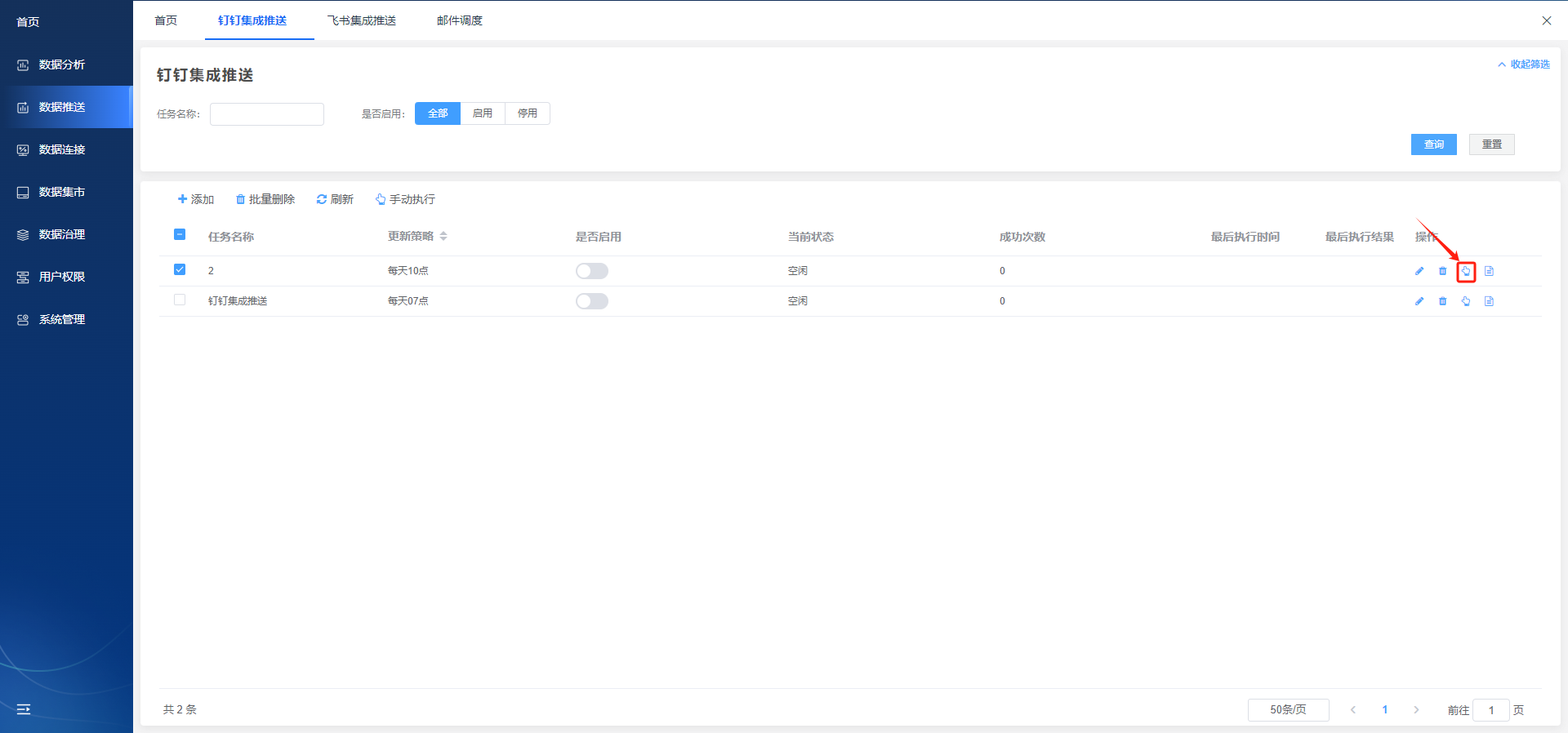Viewport: 1568px width, 733px height.
Task: Select the 全部 filter option
Action: [438, 113]
